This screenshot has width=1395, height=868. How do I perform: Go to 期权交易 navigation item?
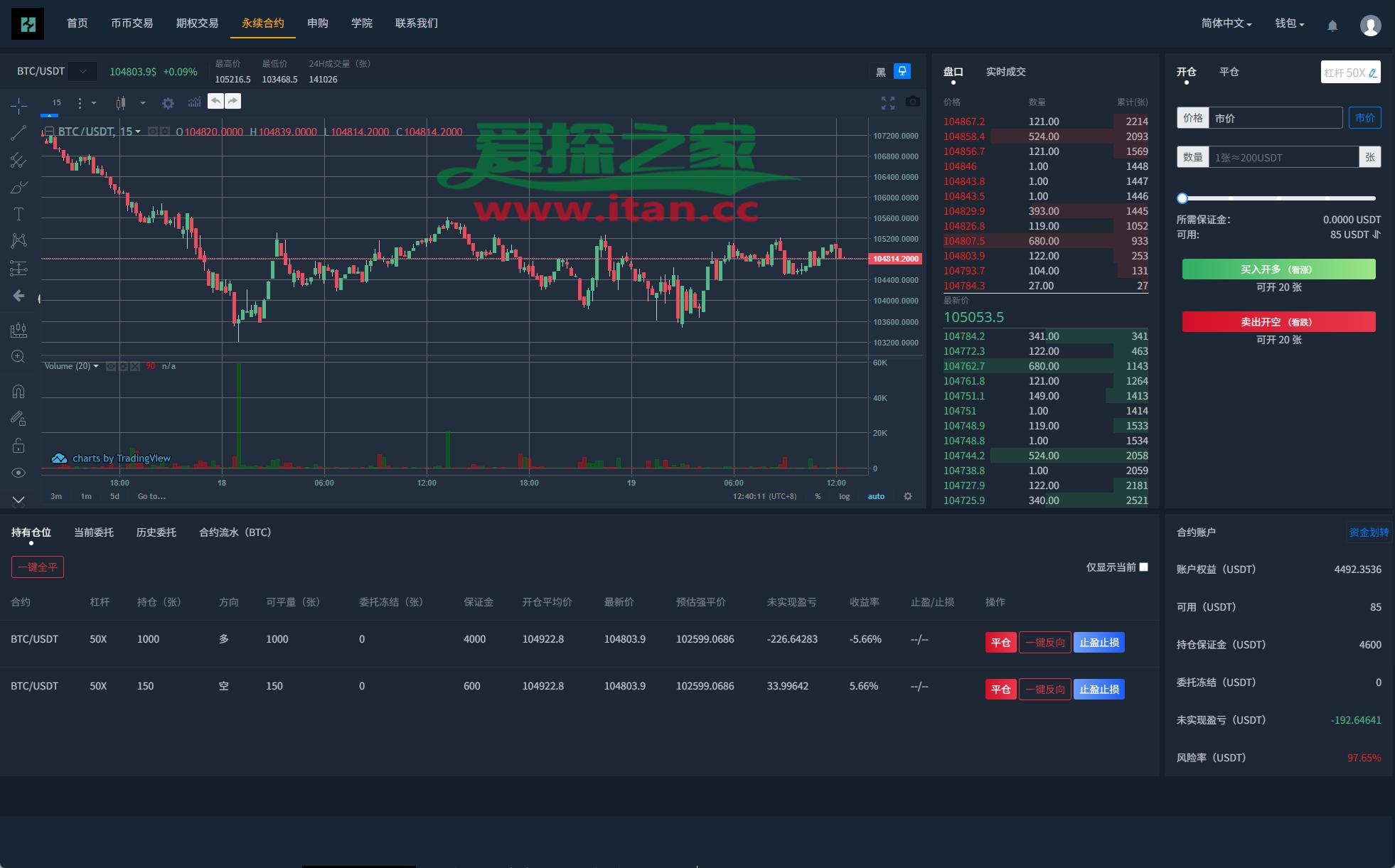pyautogui.click(x=198, y=23)
